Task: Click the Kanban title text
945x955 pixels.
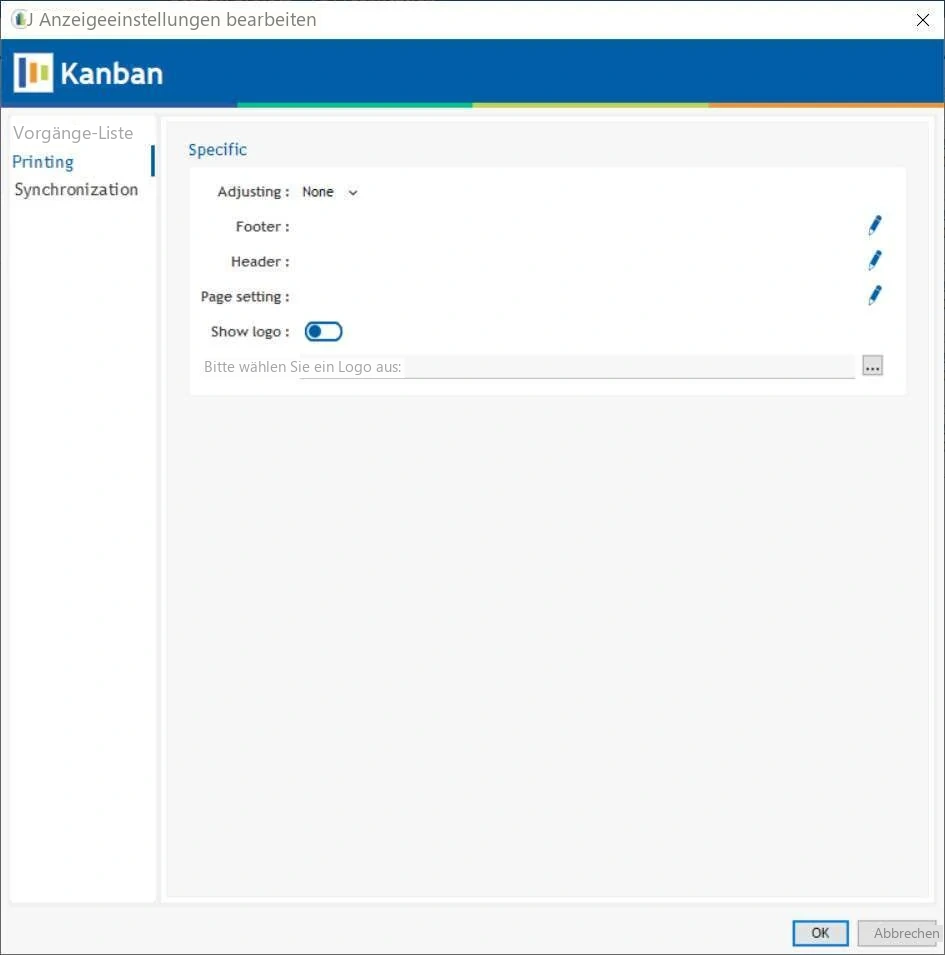Action: tap(111, 74)
